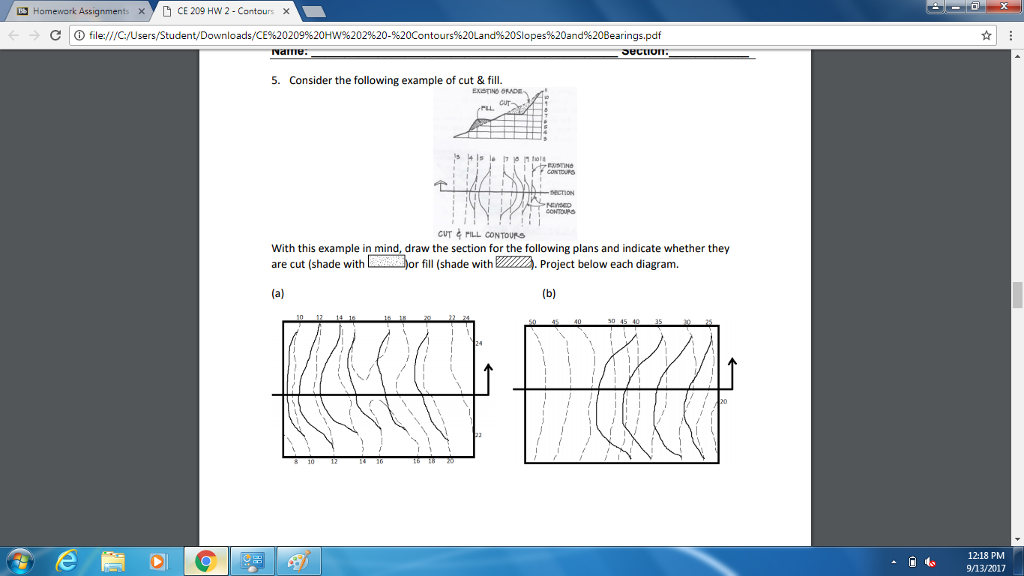Click the address bar to edit the URL
This screenshot has width=1024, height=576.
click(400, 33)
